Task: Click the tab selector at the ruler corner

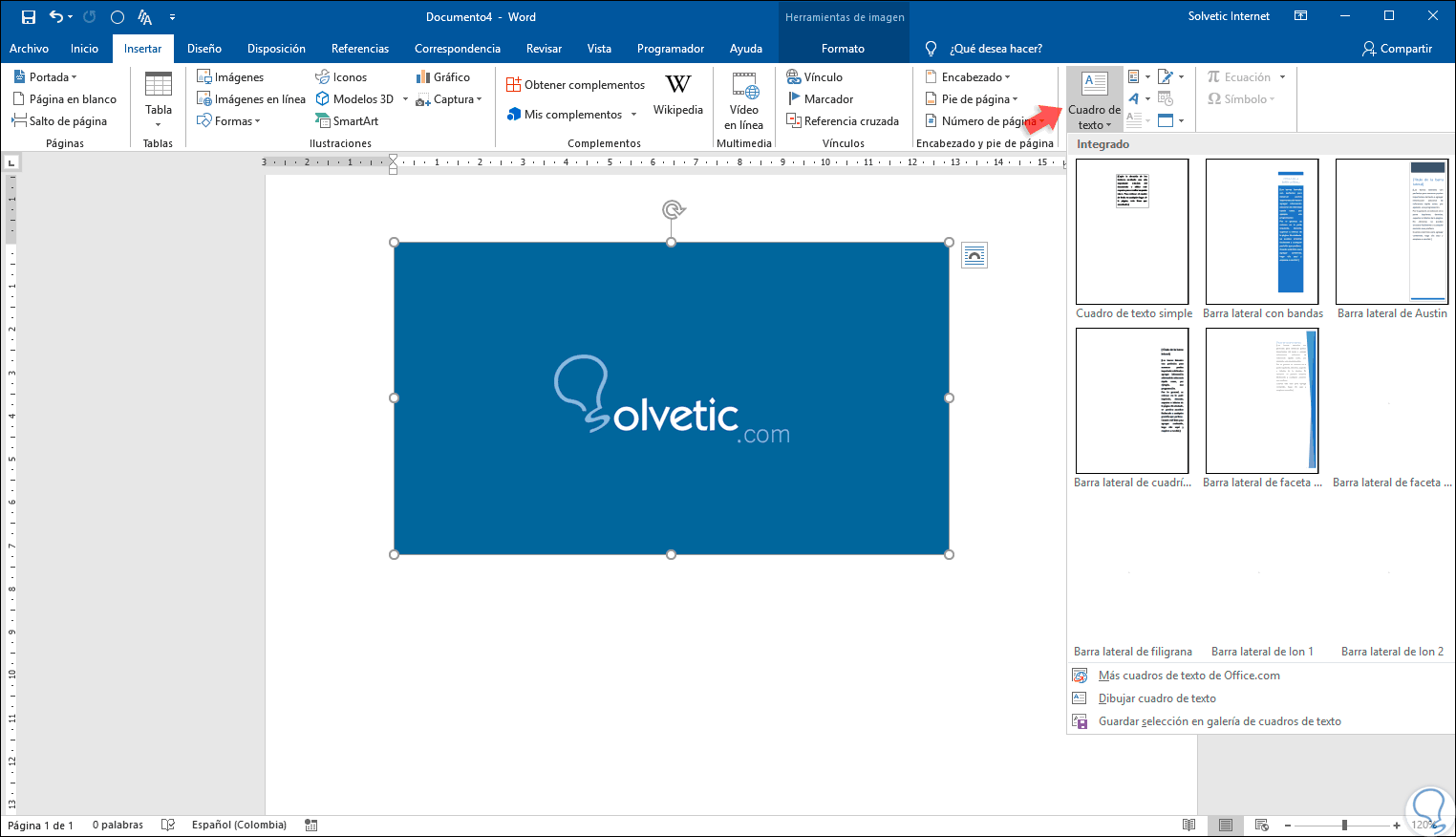Action: pos(11,163)
